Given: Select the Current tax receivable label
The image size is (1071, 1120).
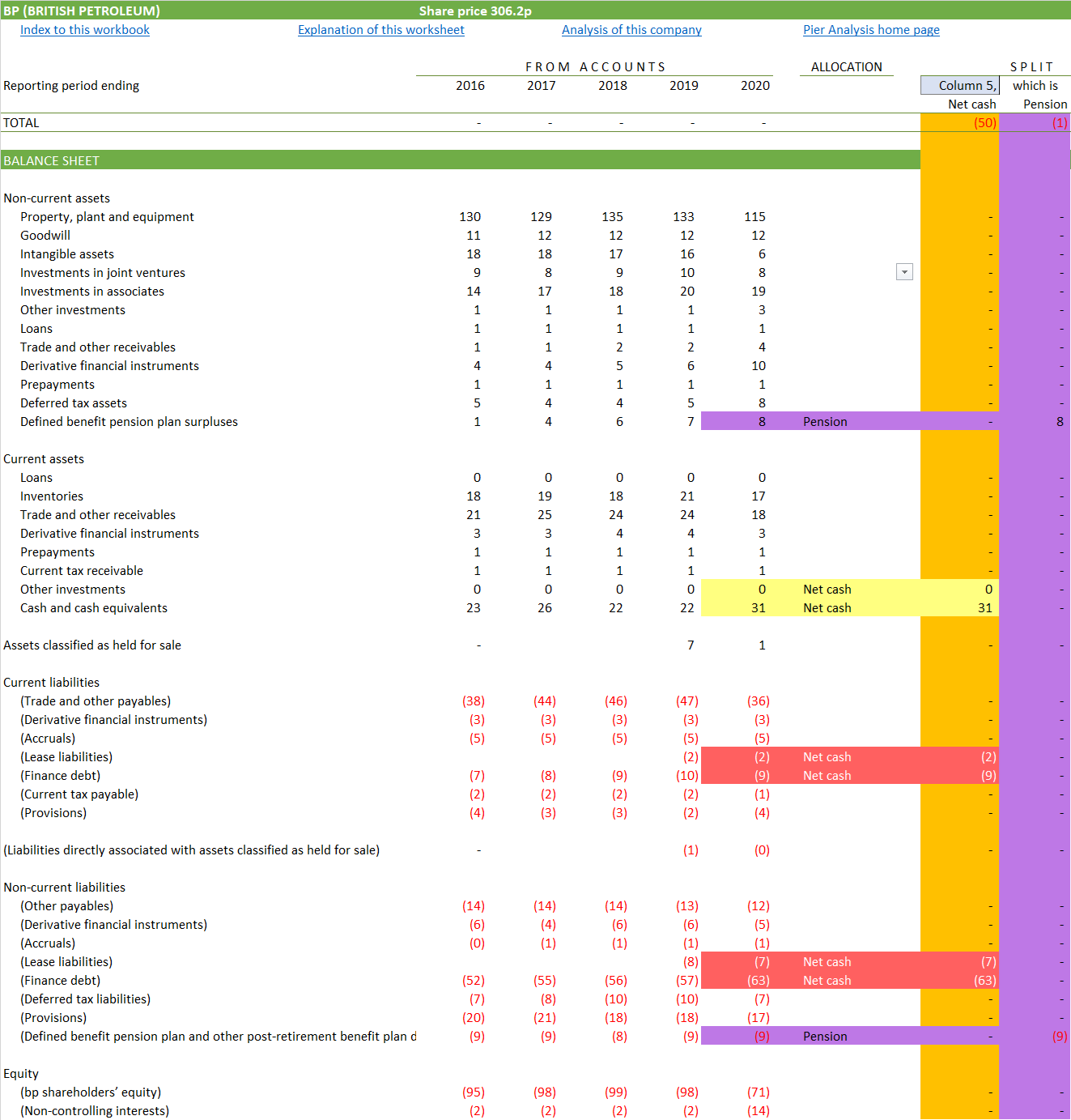Looking at the screenshot, I should 82,571.
